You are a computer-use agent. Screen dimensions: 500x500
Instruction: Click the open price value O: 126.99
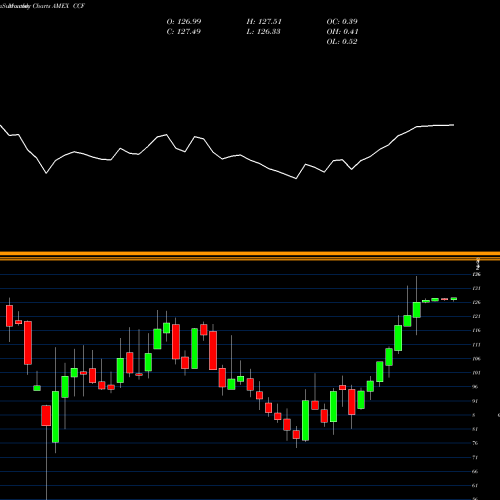(184, 22)
